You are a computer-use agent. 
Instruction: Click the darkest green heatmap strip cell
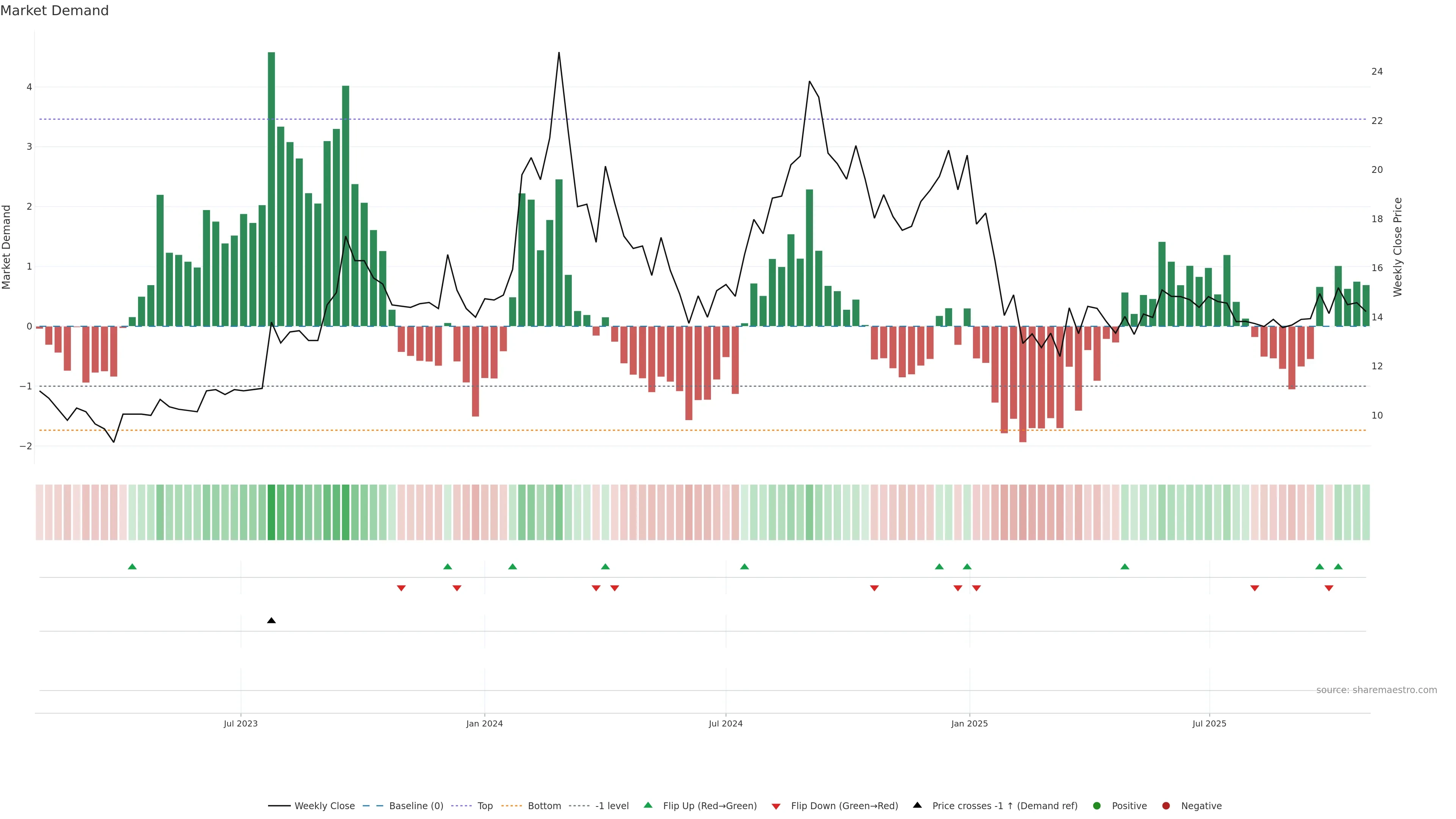click(x=271, y=512)
